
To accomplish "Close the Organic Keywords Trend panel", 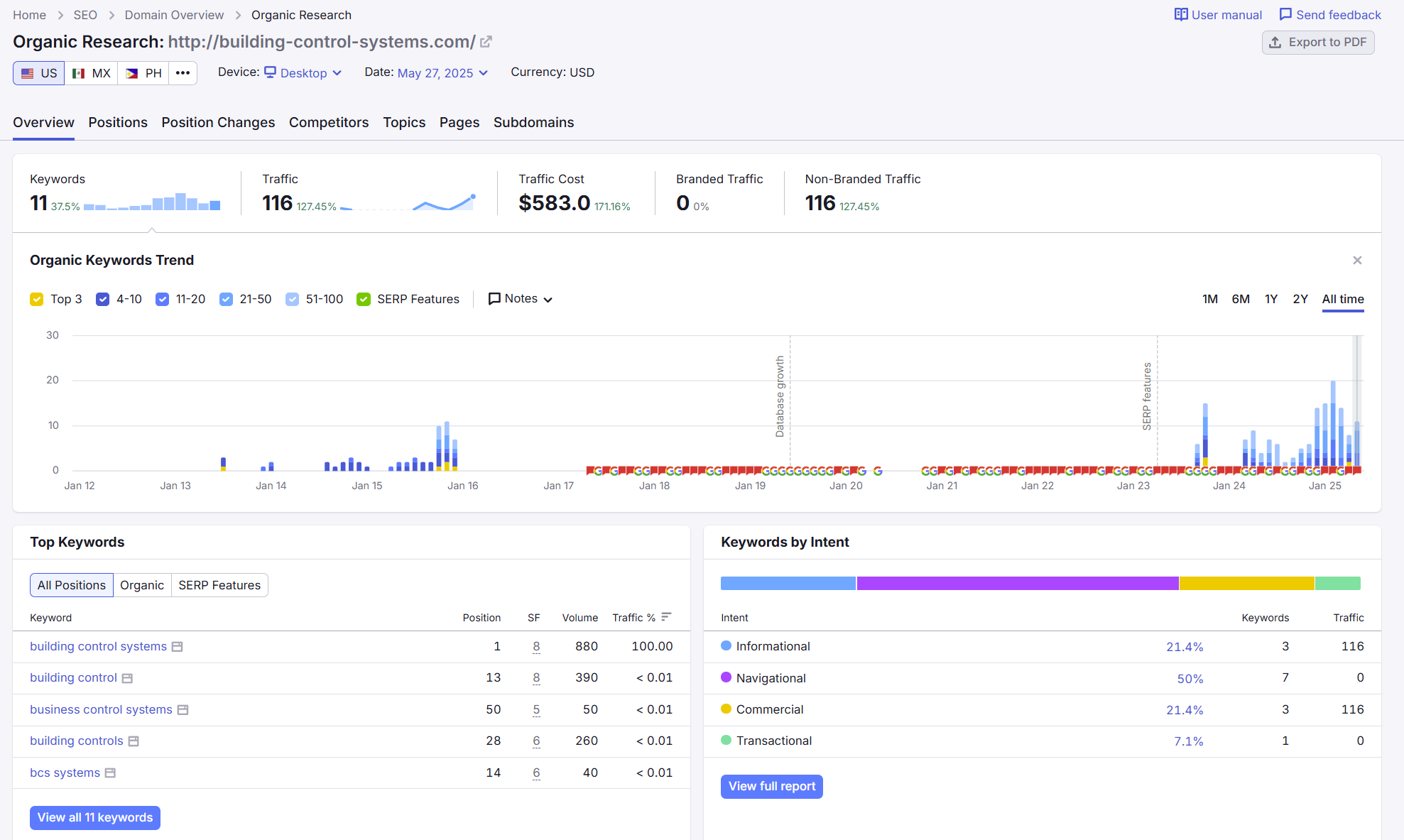I will pos(1357,261).
